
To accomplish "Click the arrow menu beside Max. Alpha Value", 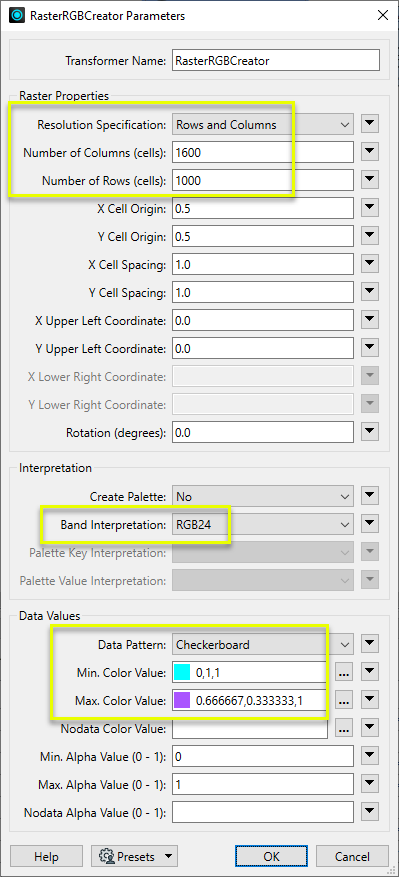I will pos(370,784).
